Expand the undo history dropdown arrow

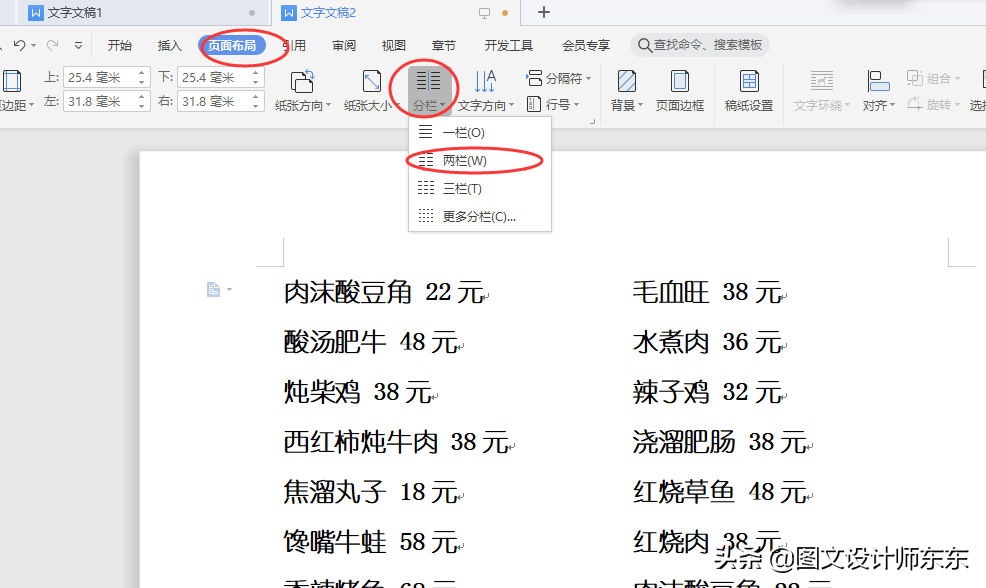(x=33, y=45)
